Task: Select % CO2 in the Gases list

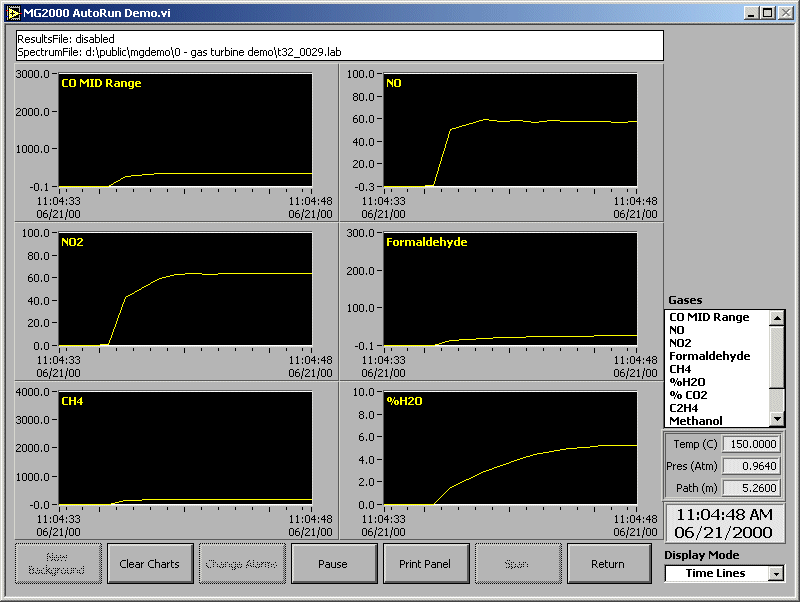Action: (x=688, y=395)
